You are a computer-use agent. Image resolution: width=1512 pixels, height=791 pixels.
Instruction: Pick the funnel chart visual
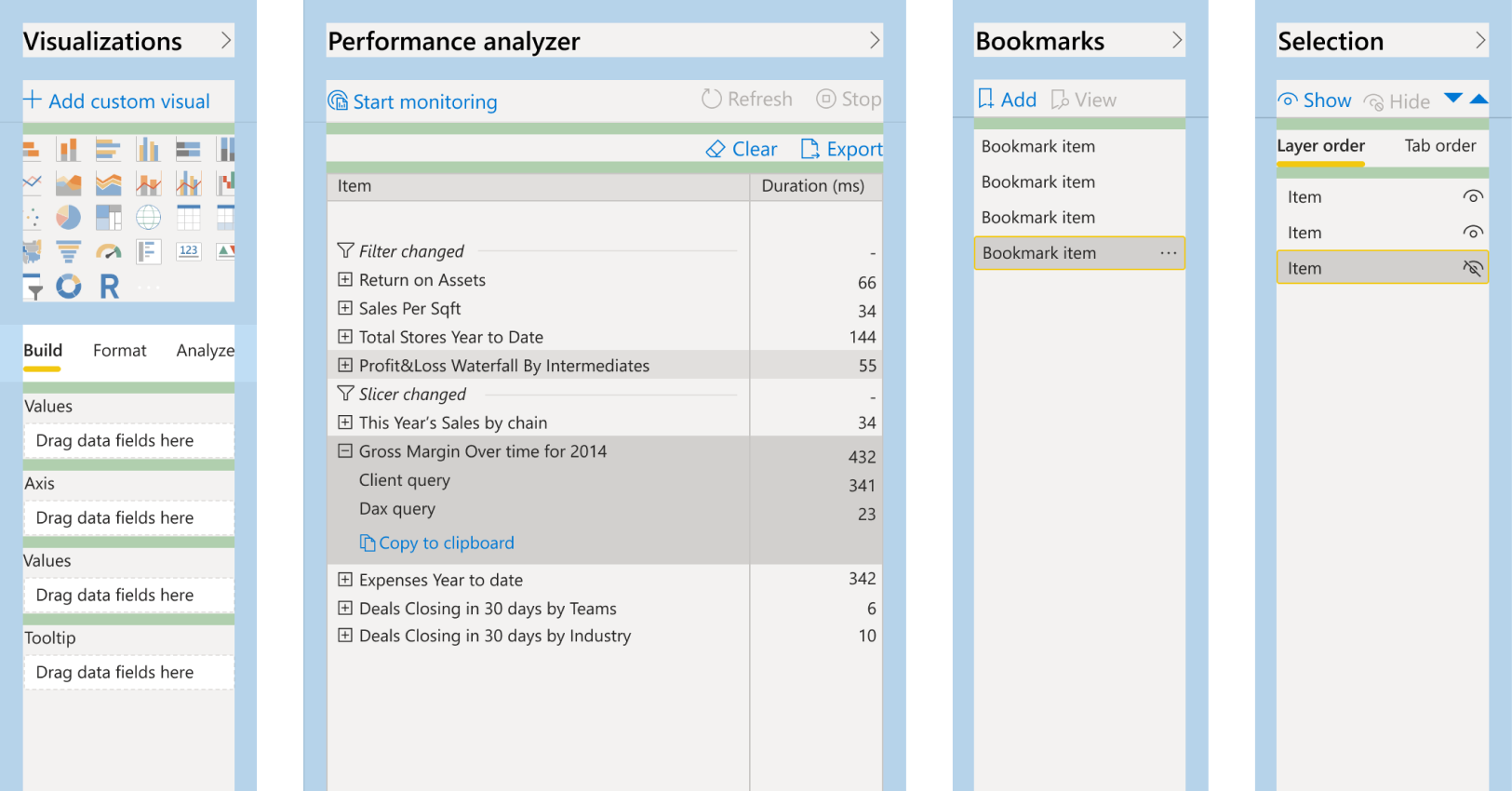[x=68, y=252]
